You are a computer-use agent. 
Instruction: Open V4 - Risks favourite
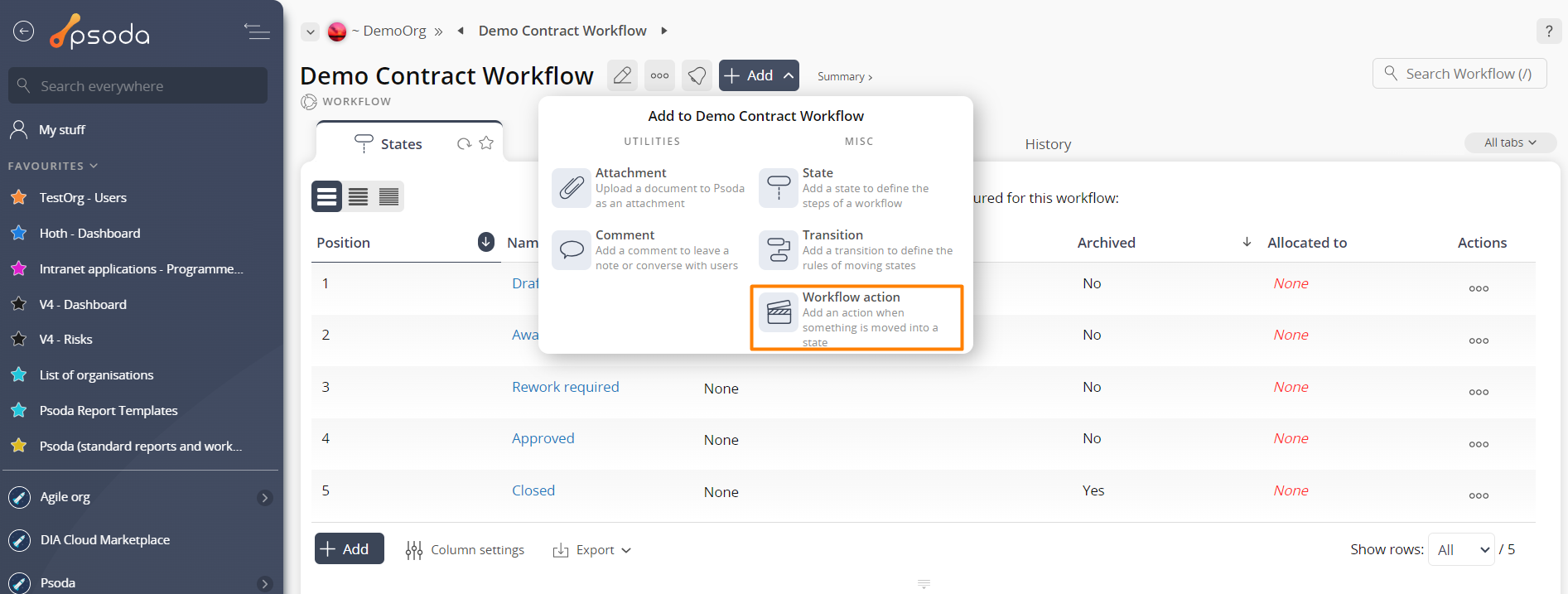pyautogui.click(x=65, y=340)
